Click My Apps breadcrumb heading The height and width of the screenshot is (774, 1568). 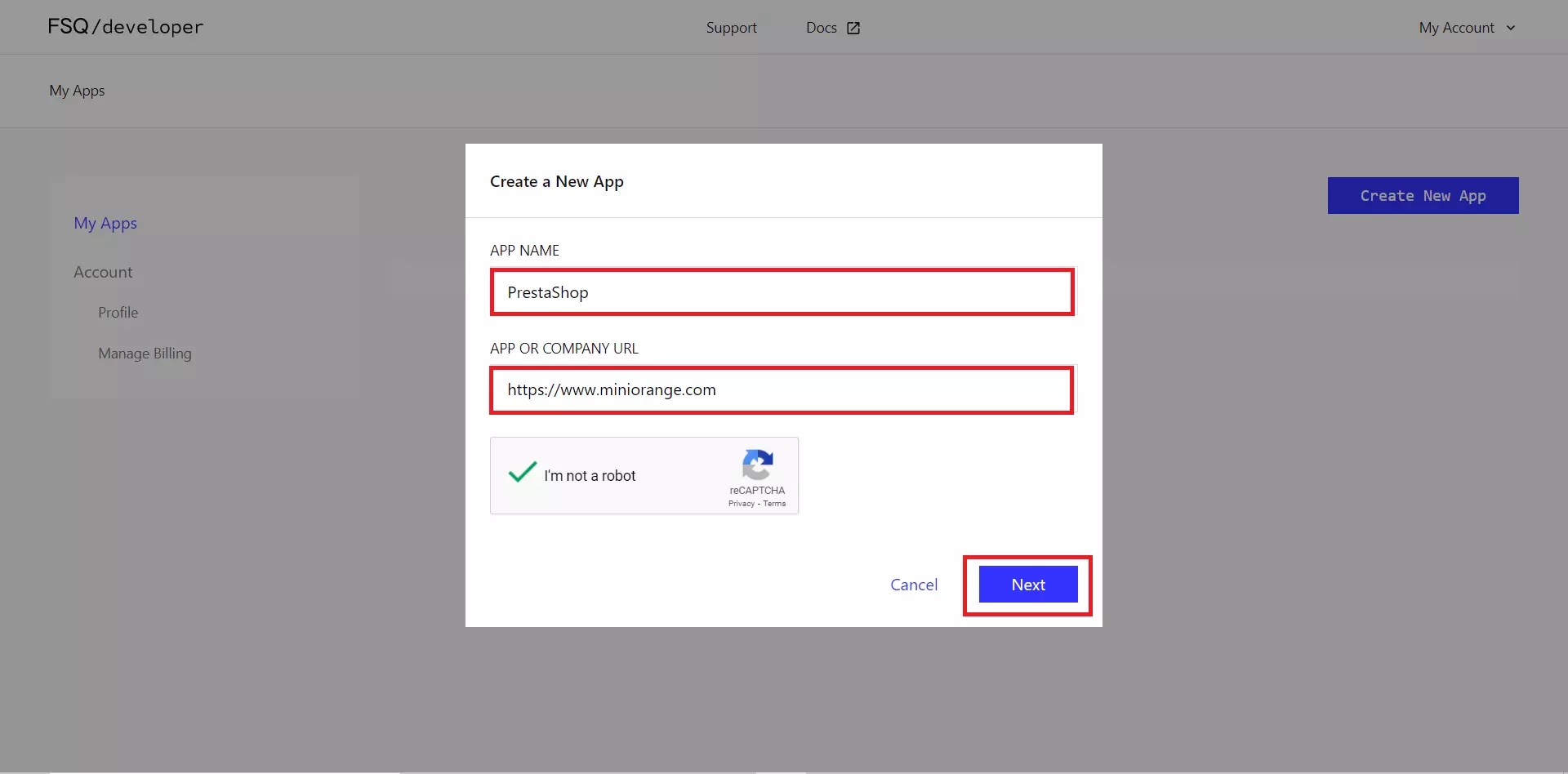[x=77, y=91]
